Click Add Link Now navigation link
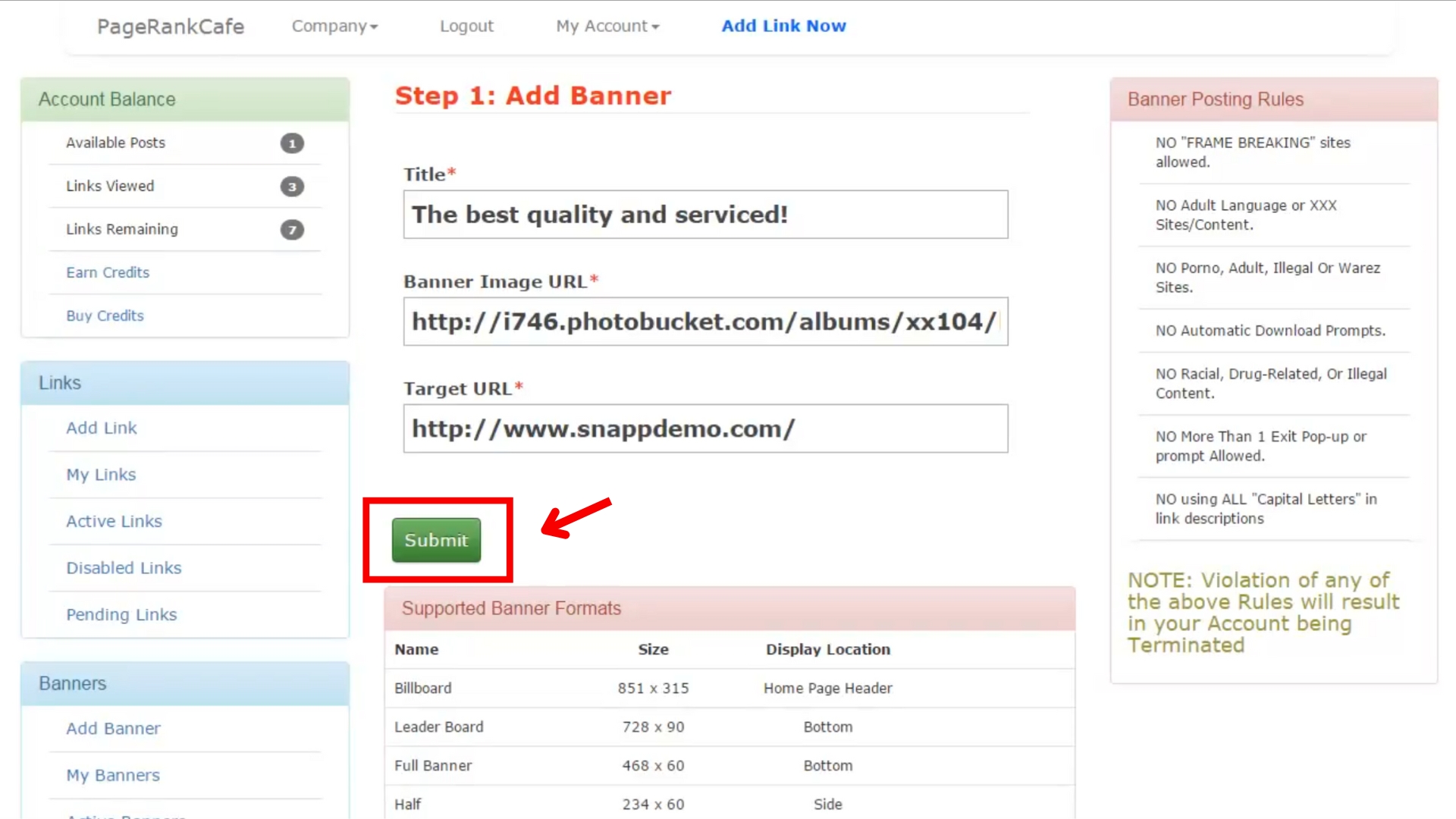1456x819 pixels. (x=784, y=25)
